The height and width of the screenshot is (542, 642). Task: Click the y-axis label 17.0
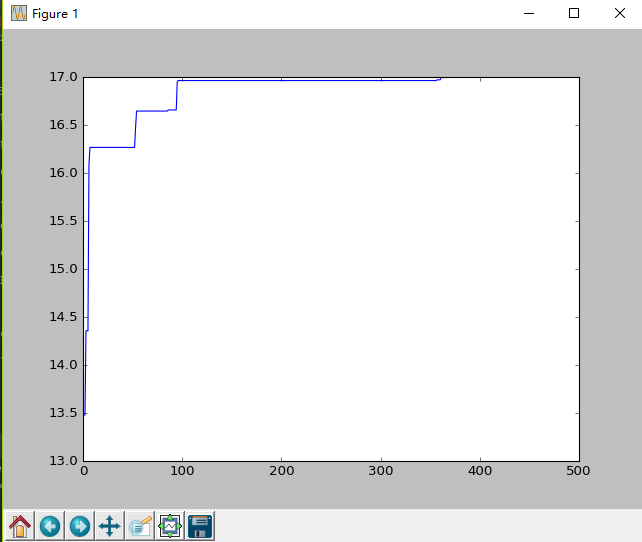pyautogui.click(x=63, y=77)
